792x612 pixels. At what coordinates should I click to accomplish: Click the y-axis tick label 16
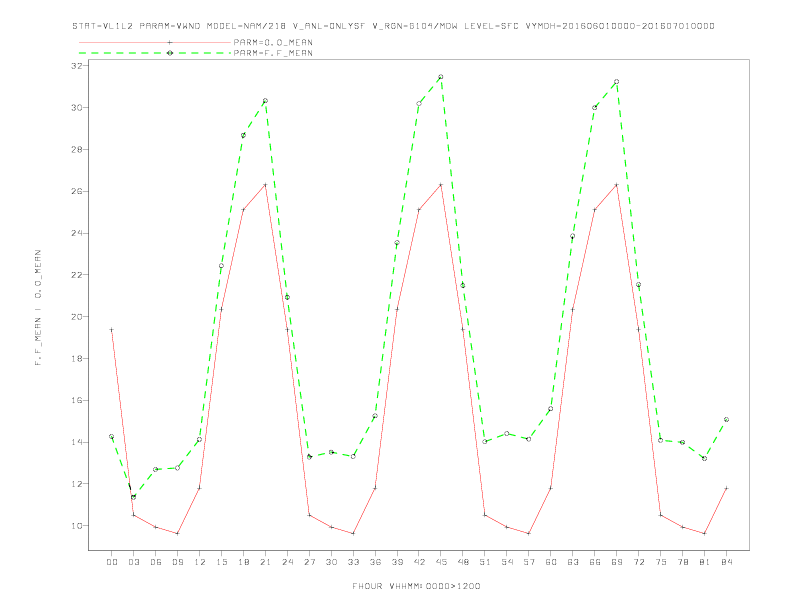click(x=77, y=400)
